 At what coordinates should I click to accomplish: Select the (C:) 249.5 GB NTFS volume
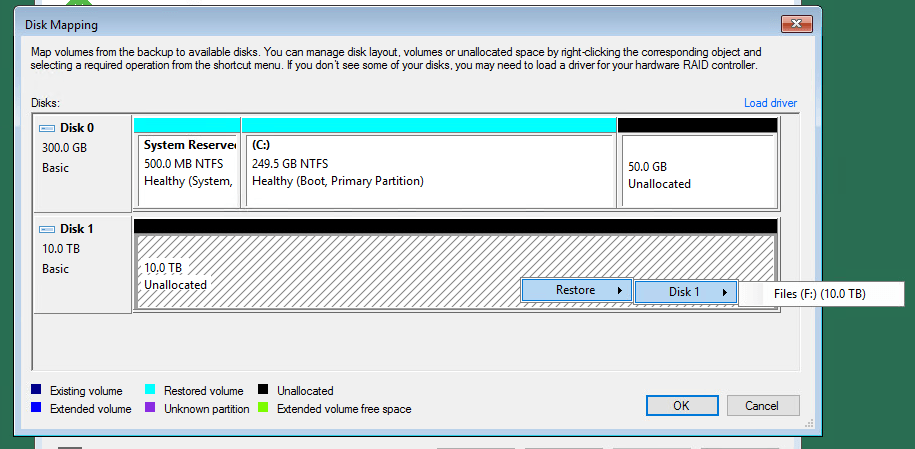(430, 170)
